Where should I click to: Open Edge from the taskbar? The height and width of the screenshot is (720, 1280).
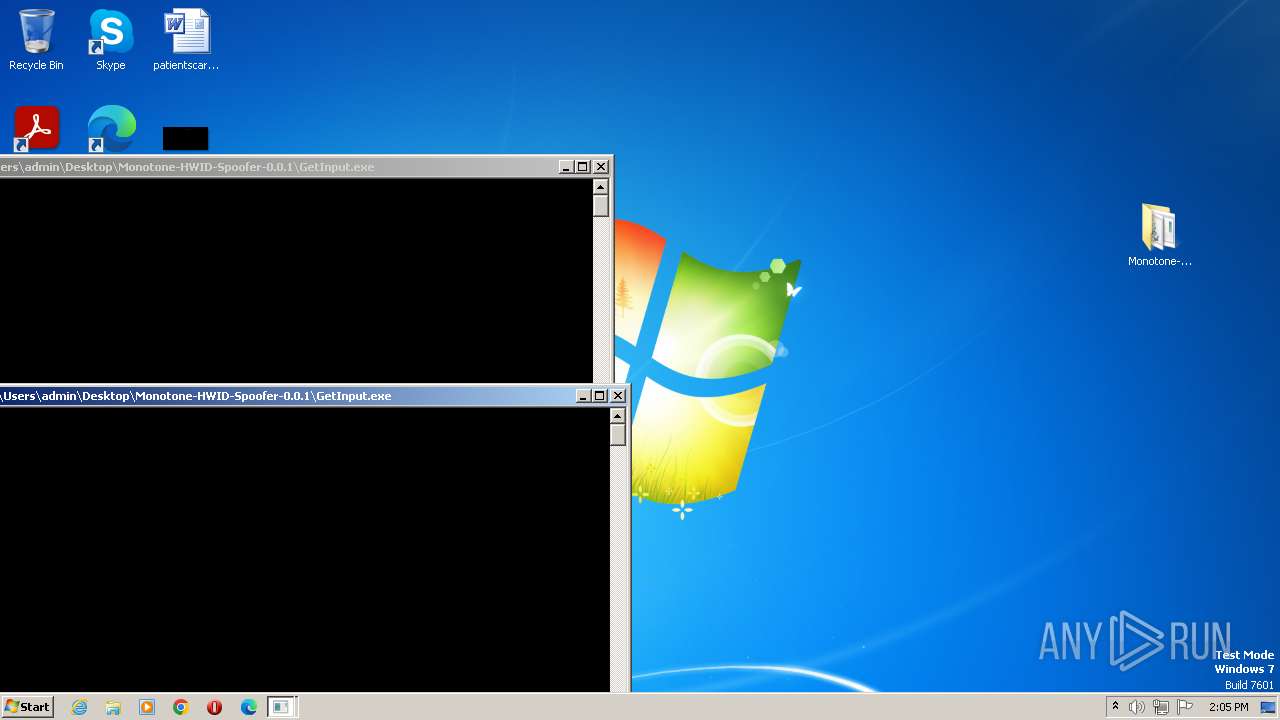(x=248, y=707)
